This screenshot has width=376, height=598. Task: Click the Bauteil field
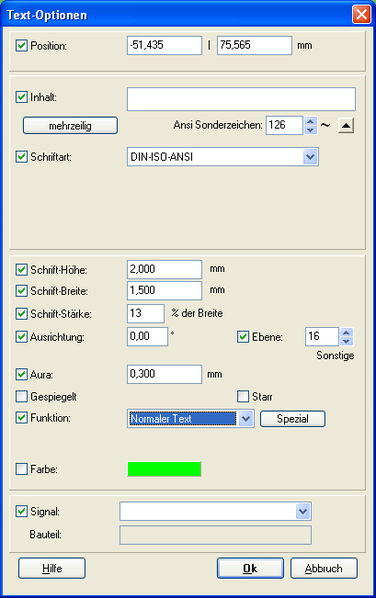(215, 535)
